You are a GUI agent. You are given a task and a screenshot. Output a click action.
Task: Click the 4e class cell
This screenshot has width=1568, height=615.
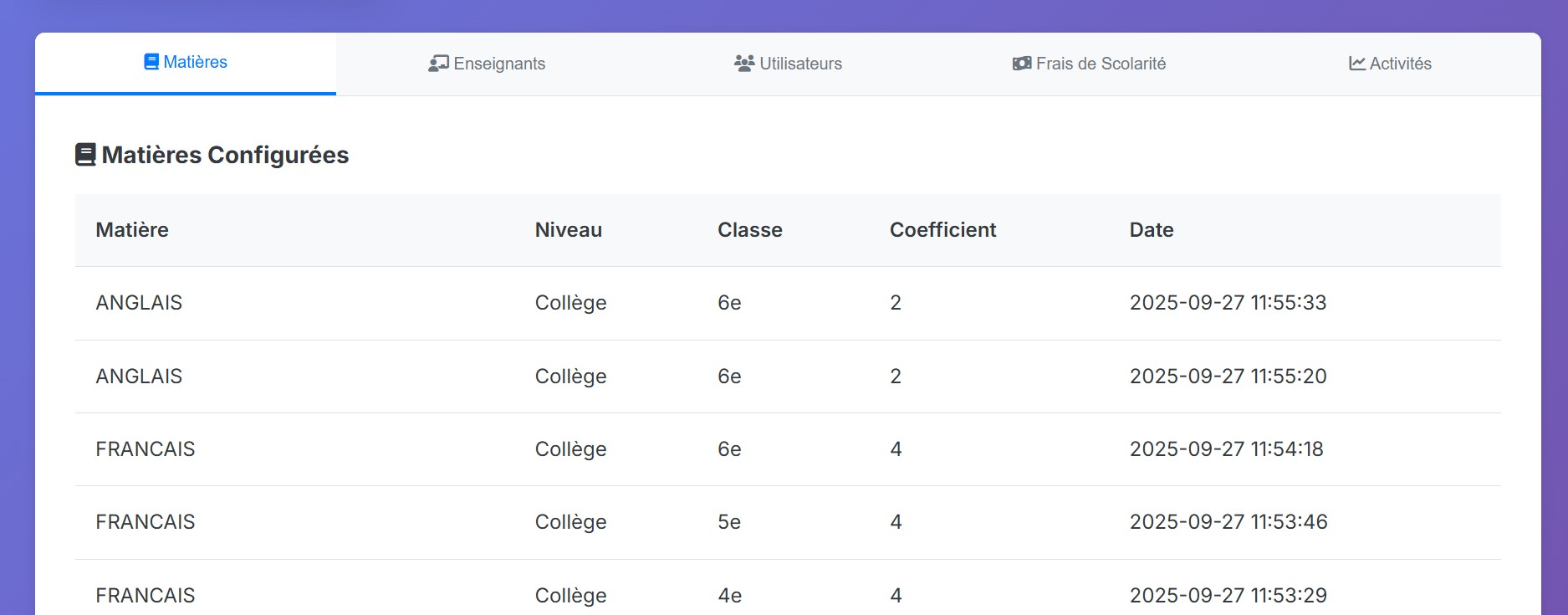729,595
